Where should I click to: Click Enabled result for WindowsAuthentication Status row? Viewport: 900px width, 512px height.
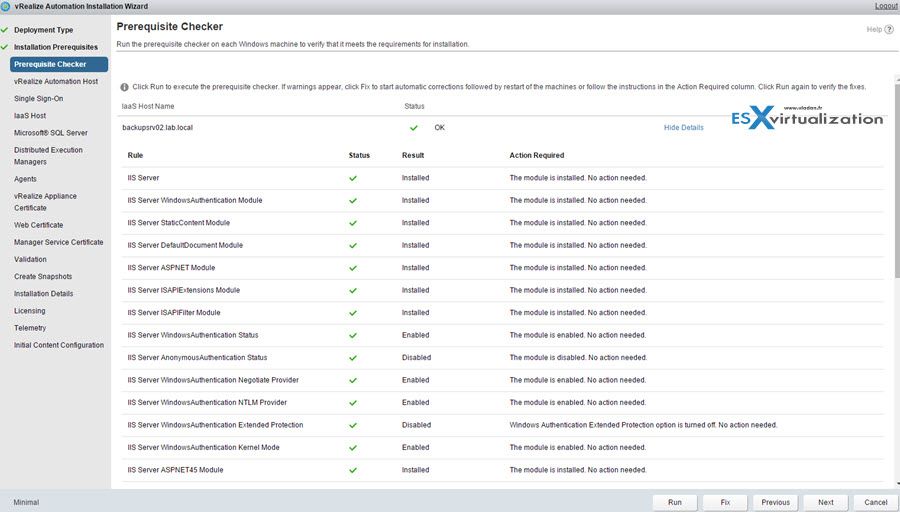(x=416, y=335)
